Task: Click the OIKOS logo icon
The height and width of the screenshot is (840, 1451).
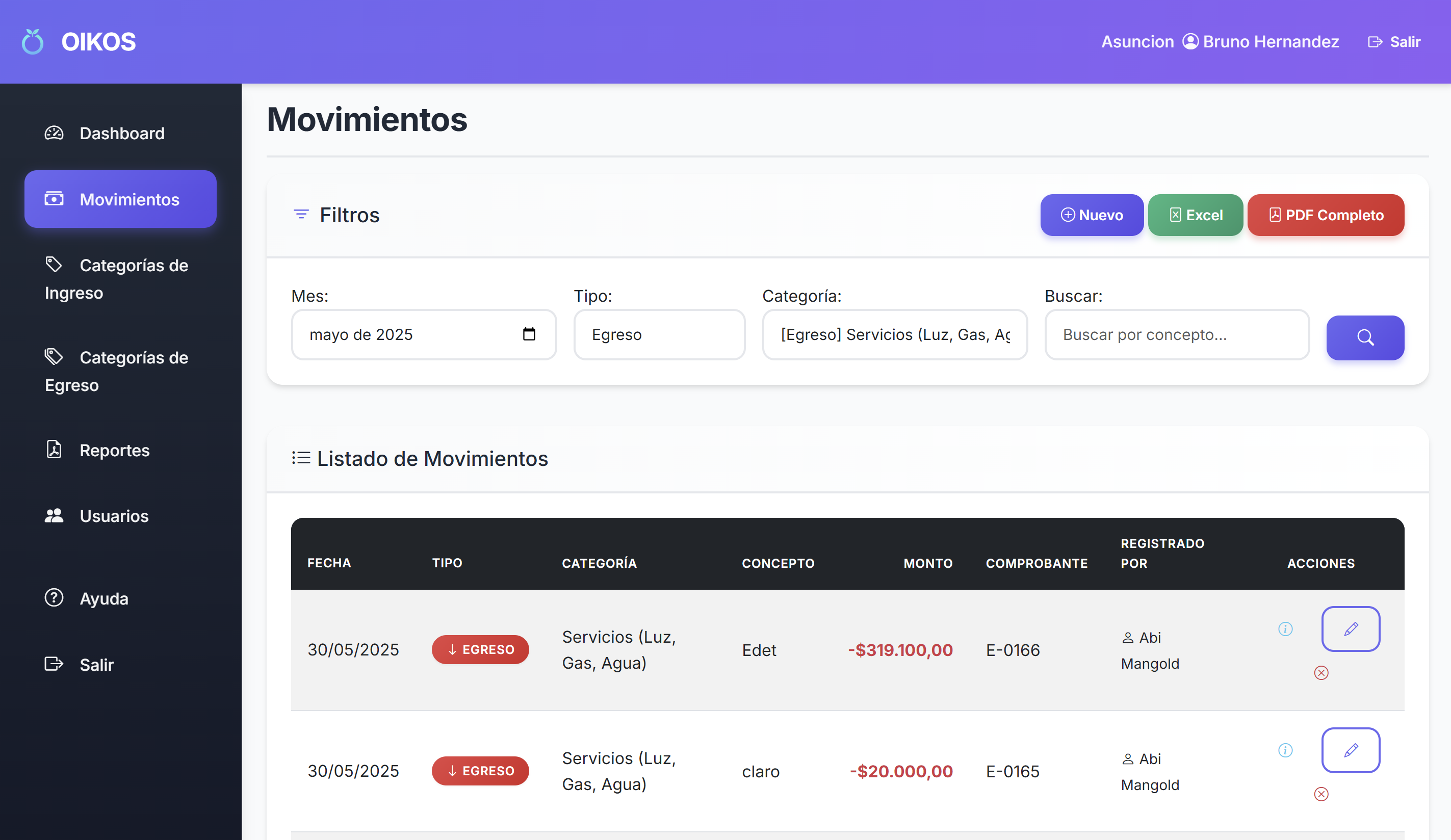Action: click(33, 41)
